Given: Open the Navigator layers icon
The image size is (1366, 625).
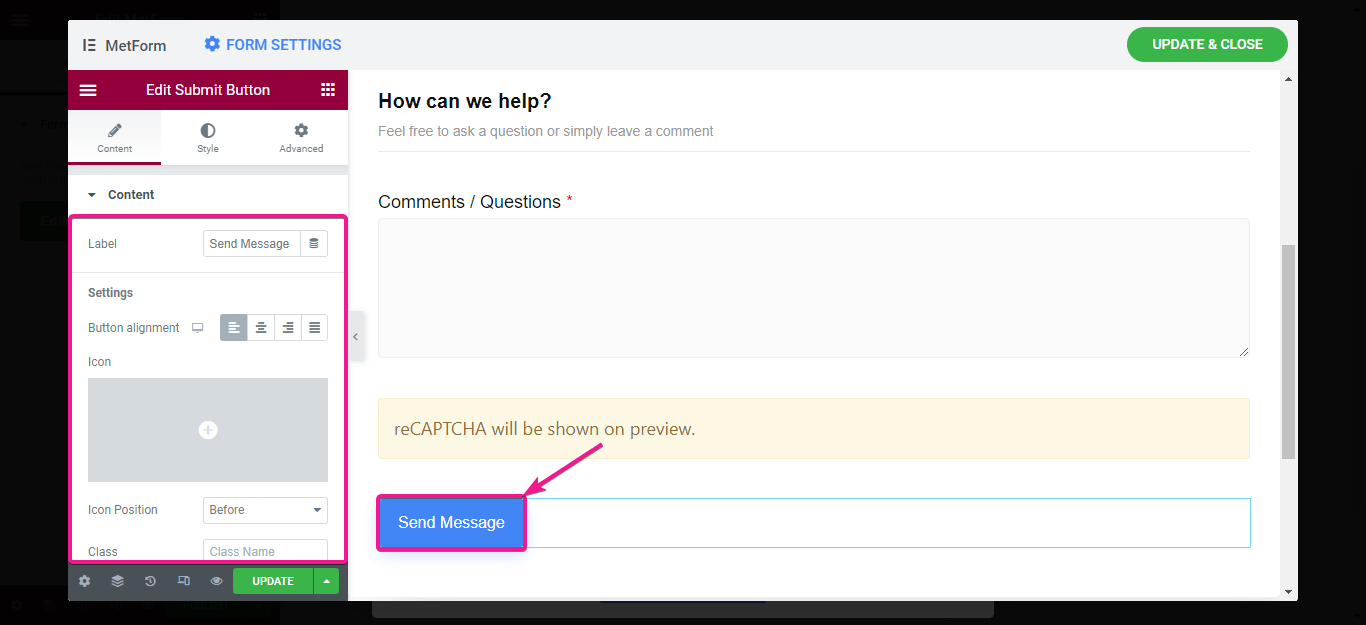Looking at the screenshot, I should (117, 581).
